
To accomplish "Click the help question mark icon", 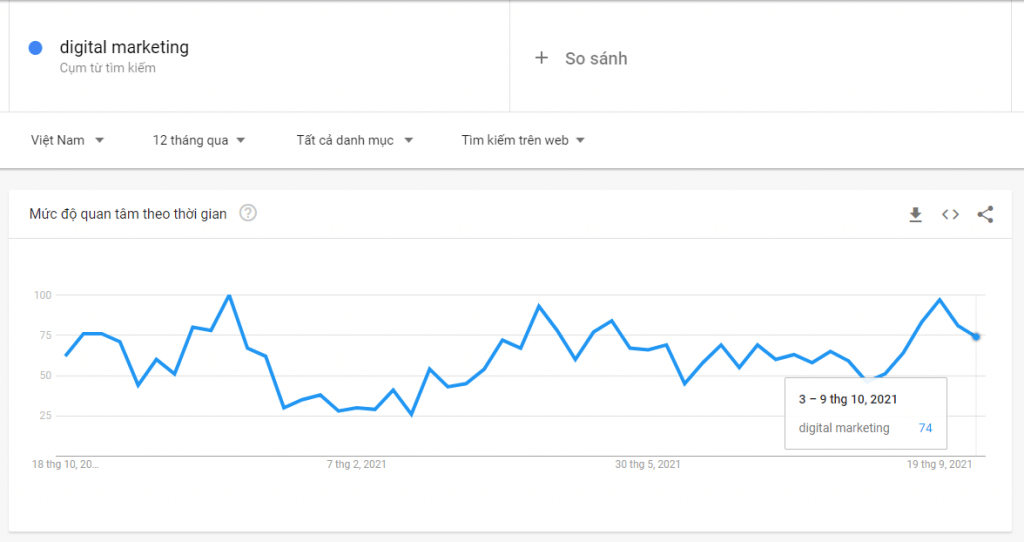I will pyautogui.click(x=248, y=213).
